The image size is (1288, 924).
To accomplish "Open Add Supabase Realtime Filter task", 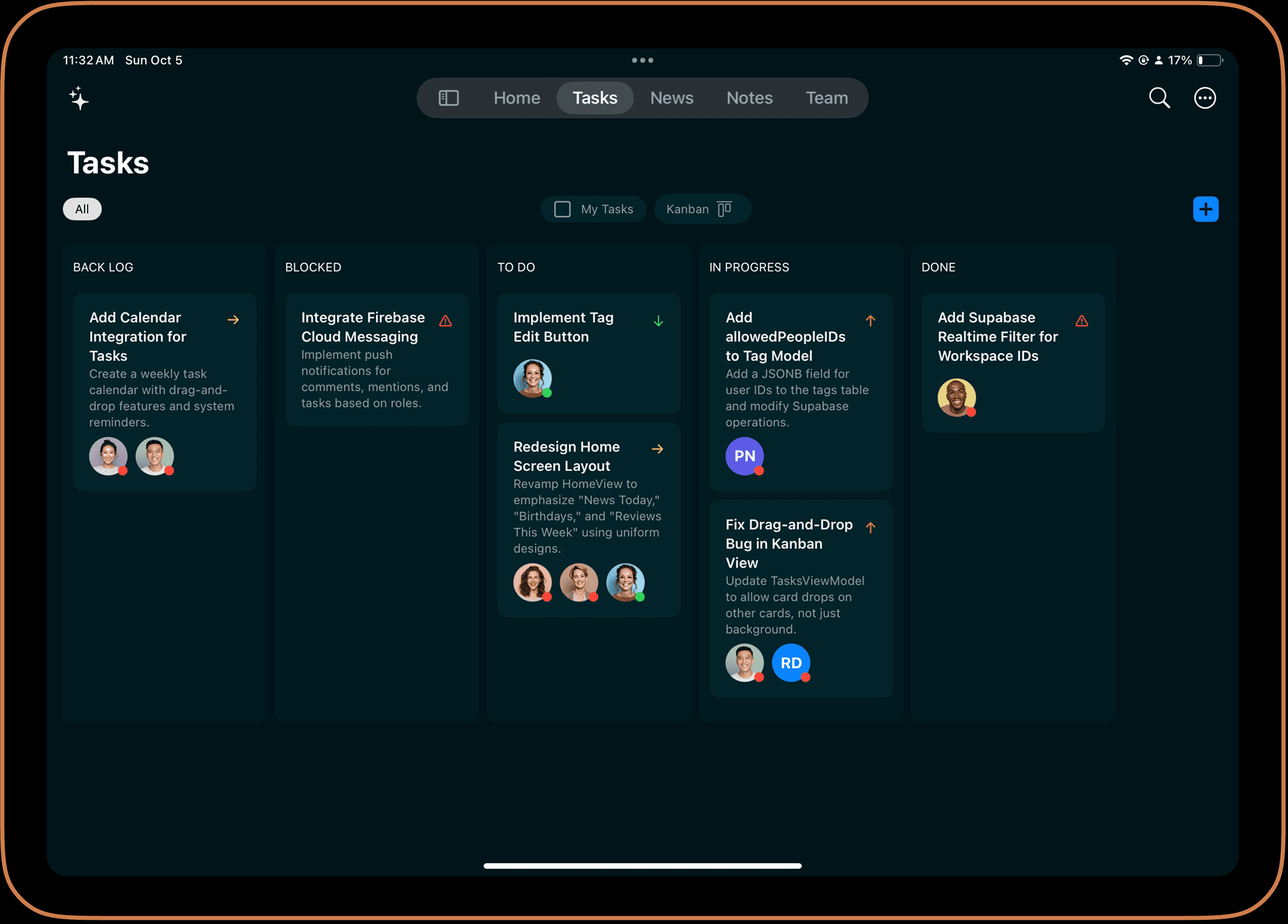I will [997, 336].
